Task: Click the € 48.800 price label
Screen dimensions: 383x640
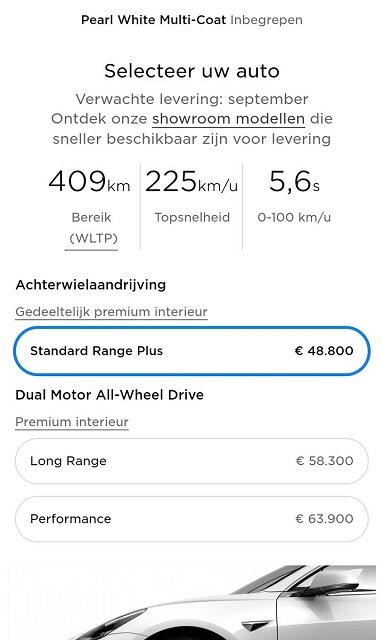Action: pyautogui.click(x=324, y=351)
